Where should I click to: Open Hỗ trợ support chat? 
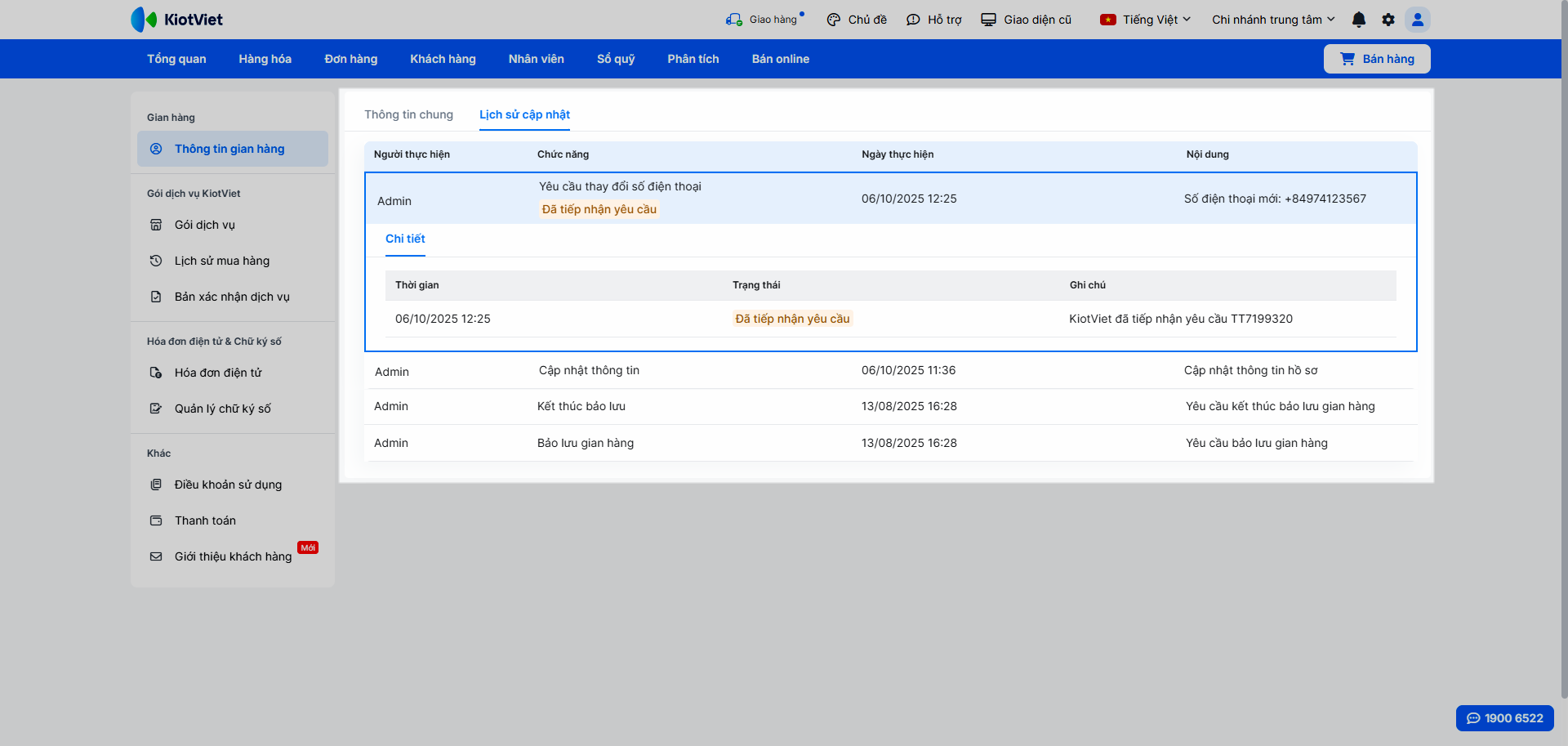(934, 20)
